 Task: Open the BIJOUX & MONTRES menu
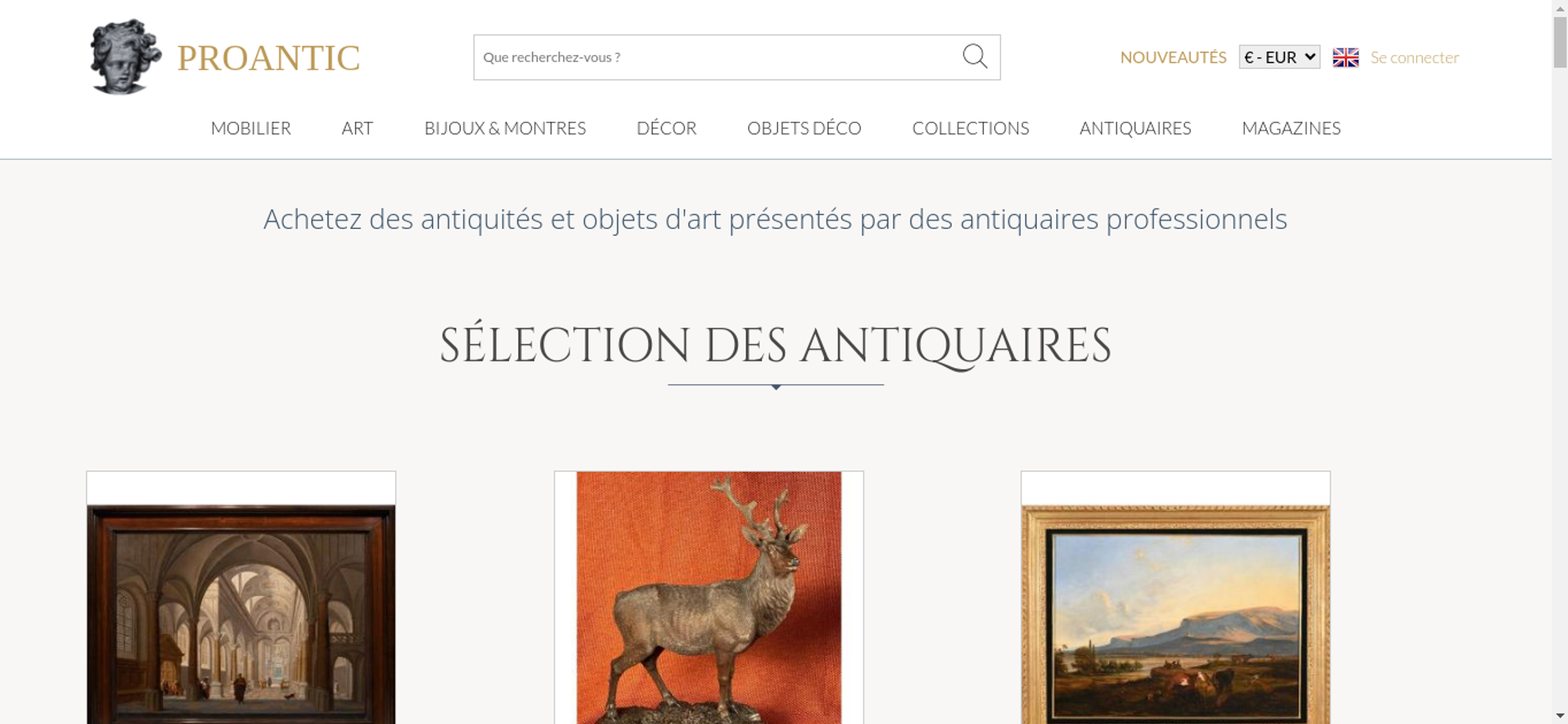click(x=505, y=128)
